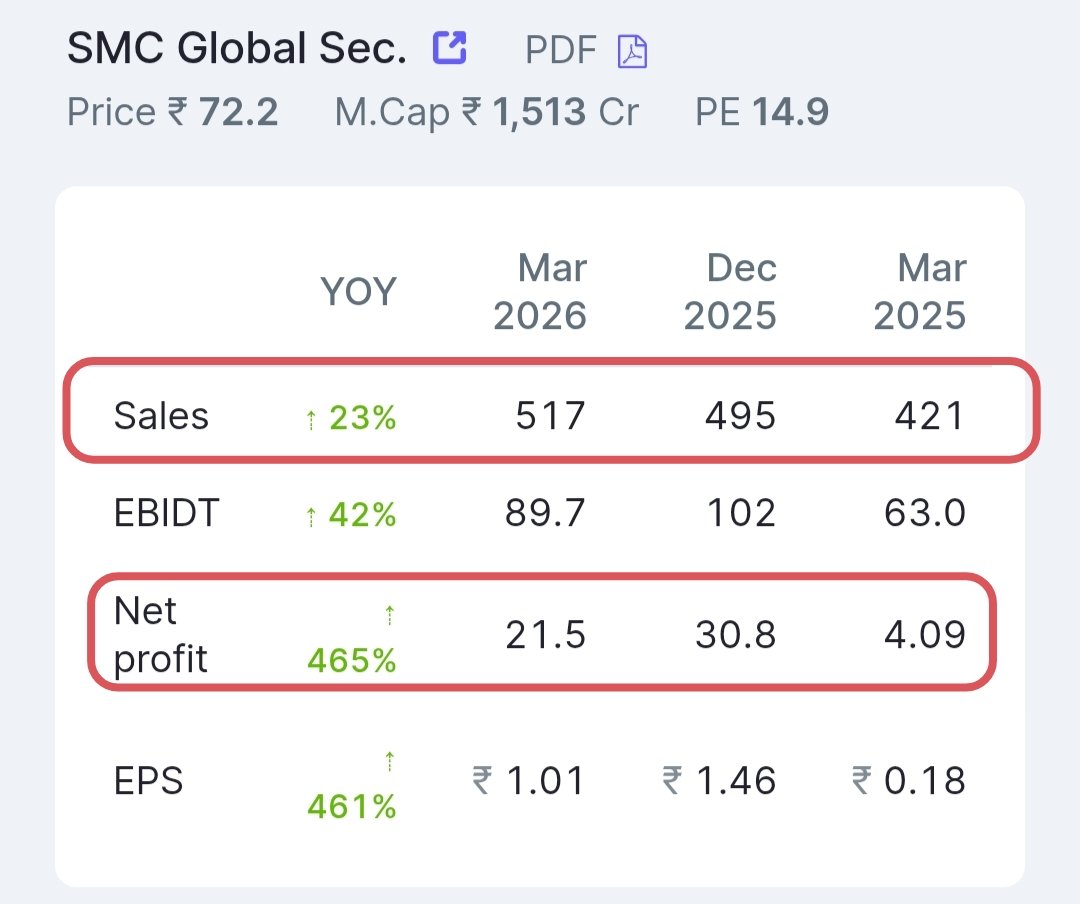1080x904 pixels.
Task: Select the Sales row label
Action: click(x=161, y=416)
